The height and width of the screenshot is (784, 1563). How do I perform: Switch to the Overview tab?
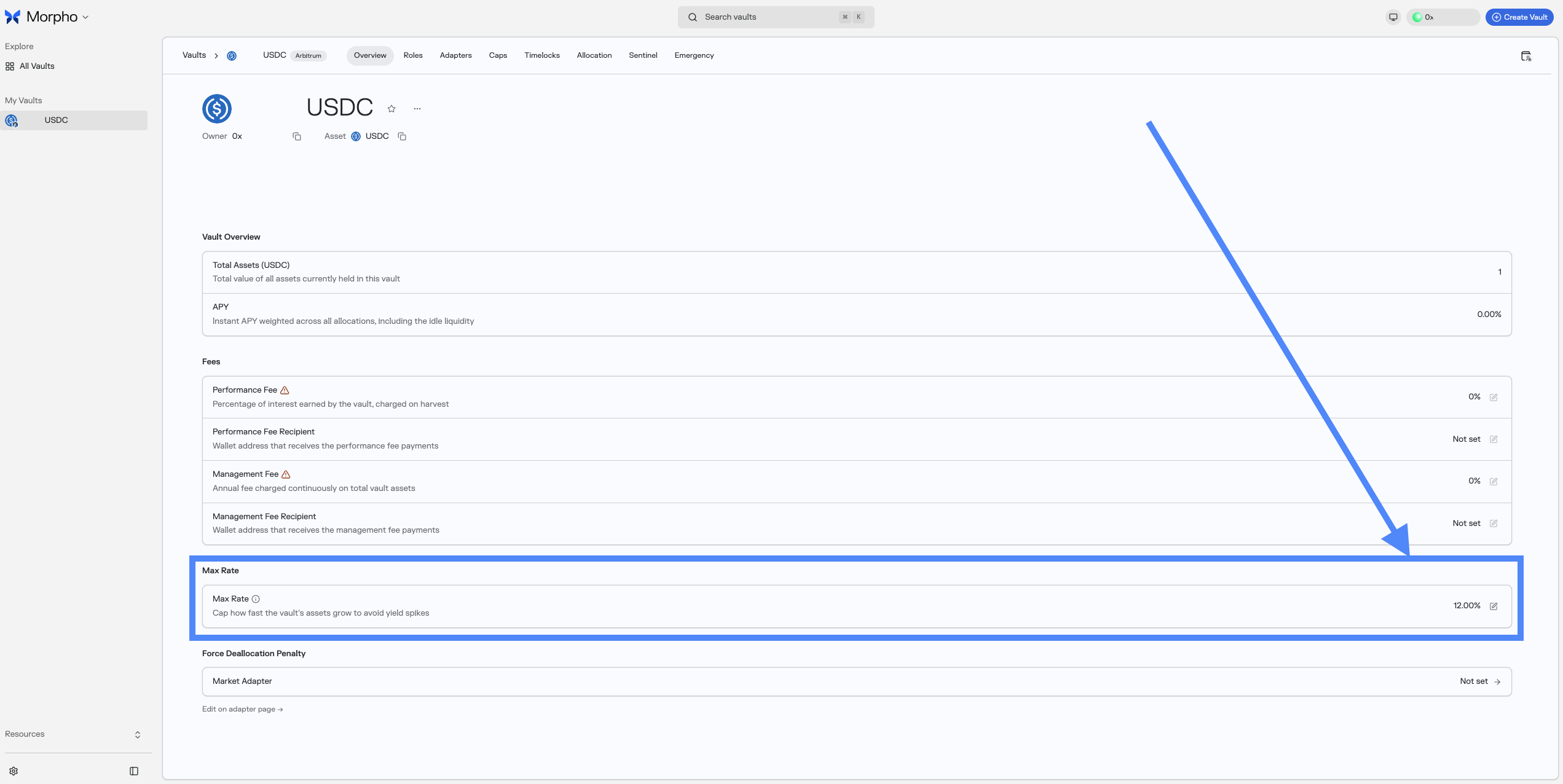point(370,55)
